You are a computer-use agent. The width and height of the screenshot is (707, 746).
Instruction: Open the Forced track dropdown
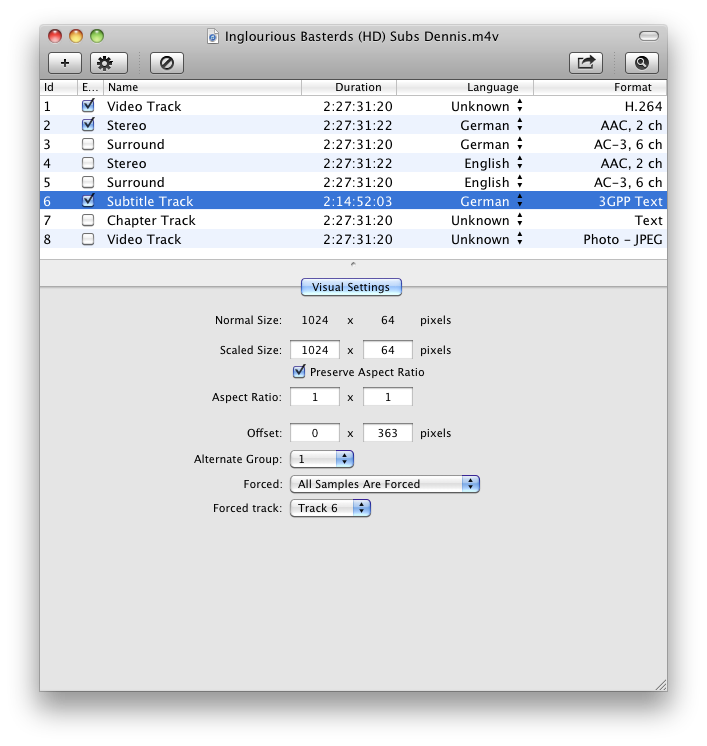tap(330, 508)
